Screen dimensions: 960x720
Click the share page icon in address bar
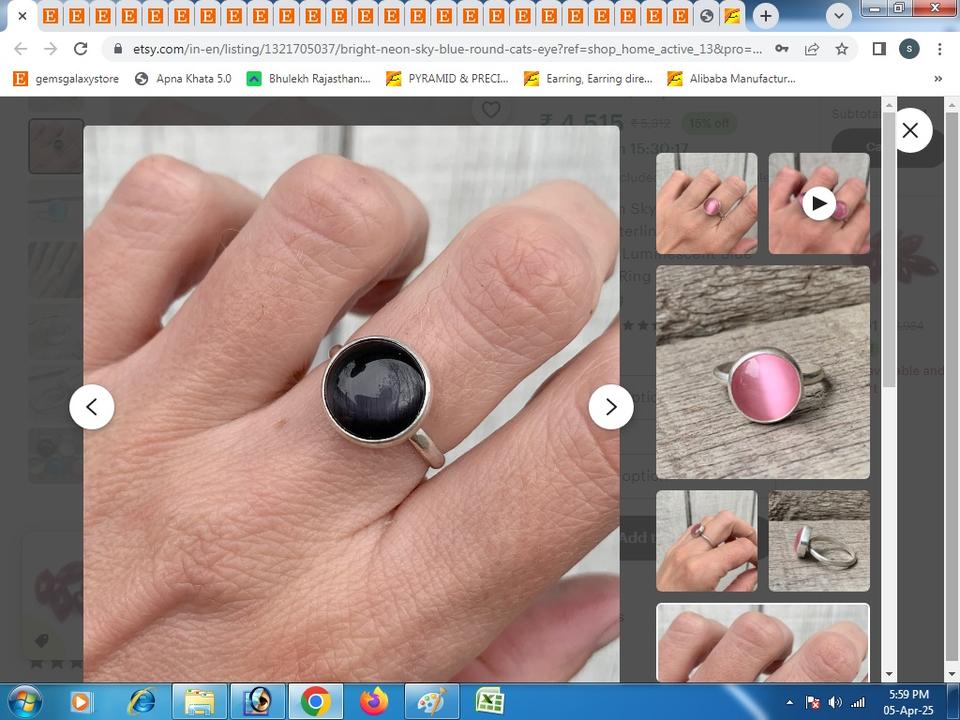click(812, 49)
